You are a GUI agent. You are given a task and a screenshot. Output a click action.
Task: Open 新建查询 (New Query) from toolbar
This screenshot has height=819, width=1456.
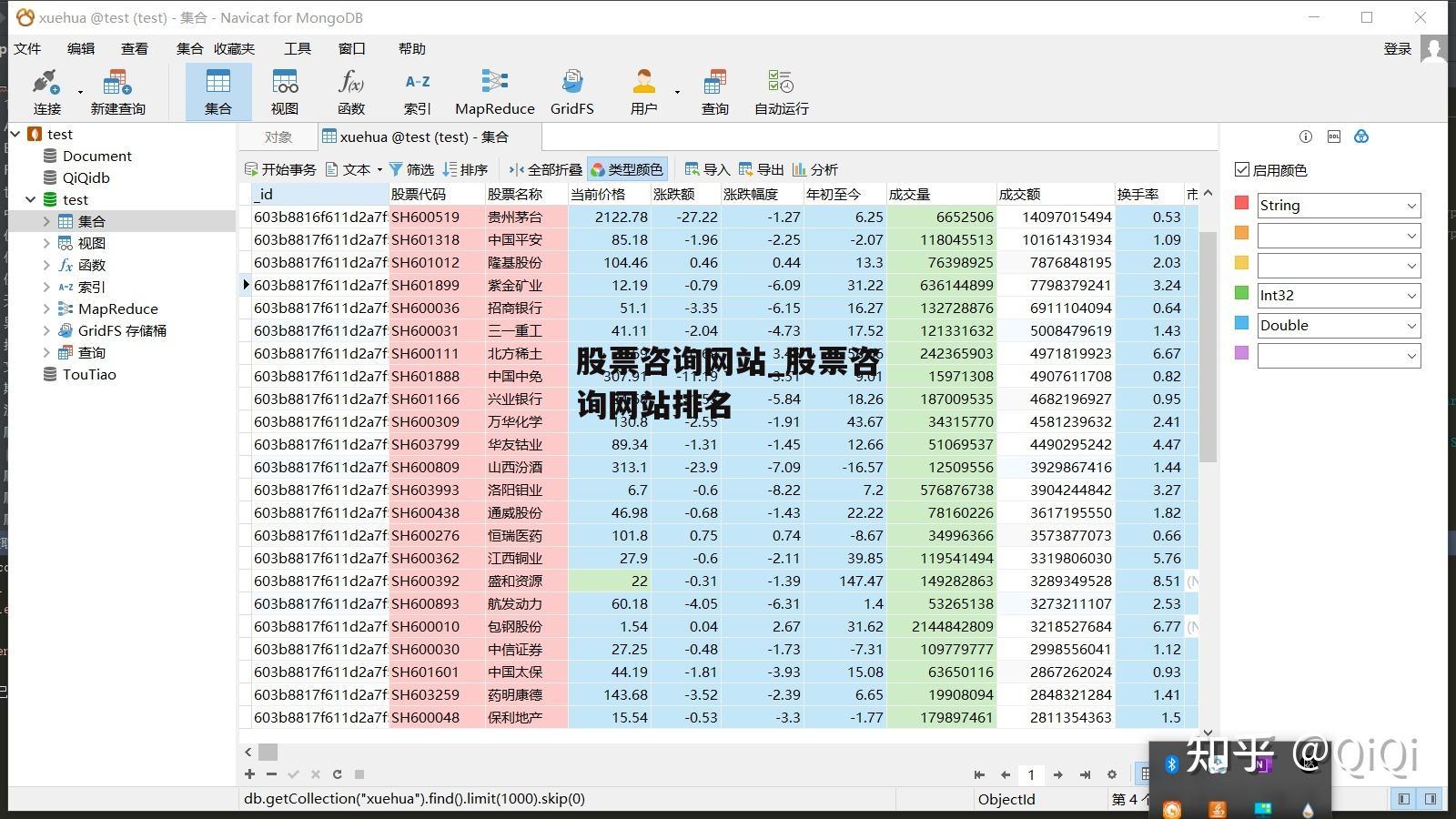117,92
